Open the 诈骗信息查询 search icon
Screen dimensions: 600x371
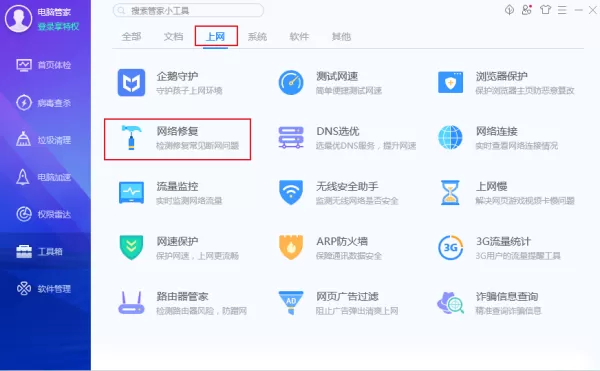coord(450,303)
